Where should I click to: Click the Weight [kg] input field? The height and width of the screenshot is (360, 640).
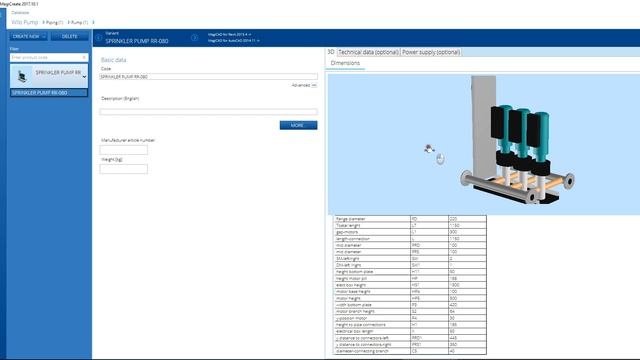coord(124,169)
